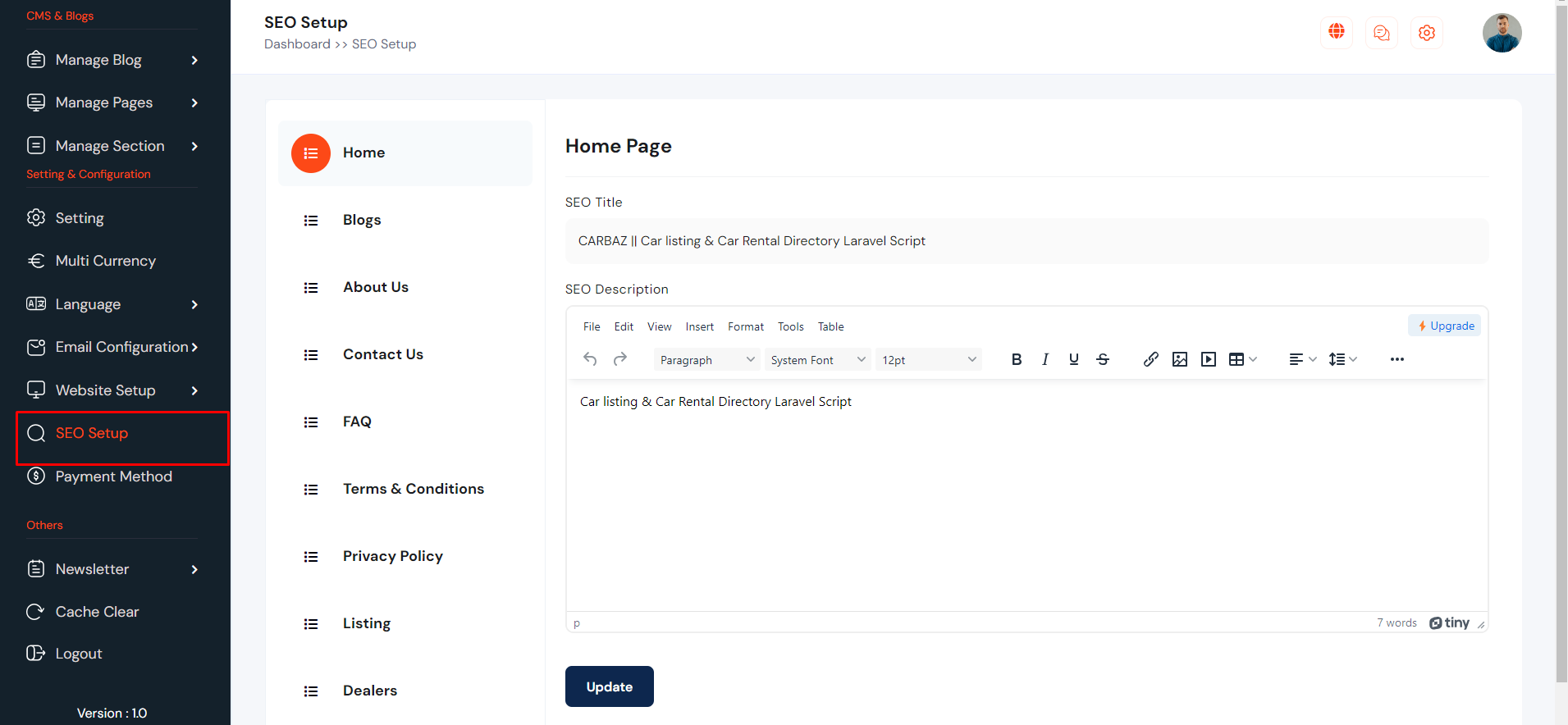Insert a link using the link icon
The width and height of the screenshot is (1568, 725).
[x=1150, y=359]
